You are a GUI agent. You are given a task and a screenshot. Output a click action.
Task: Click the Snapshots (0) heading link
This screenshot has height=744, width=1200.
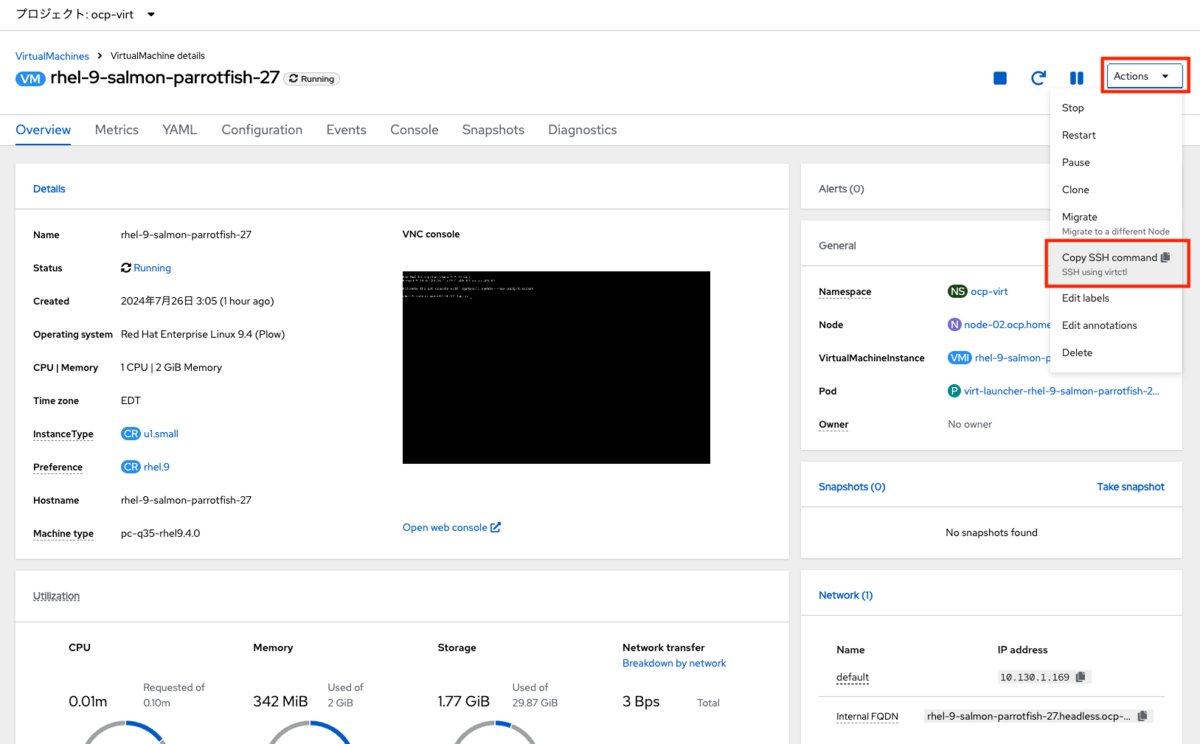(x=852, y=487)
